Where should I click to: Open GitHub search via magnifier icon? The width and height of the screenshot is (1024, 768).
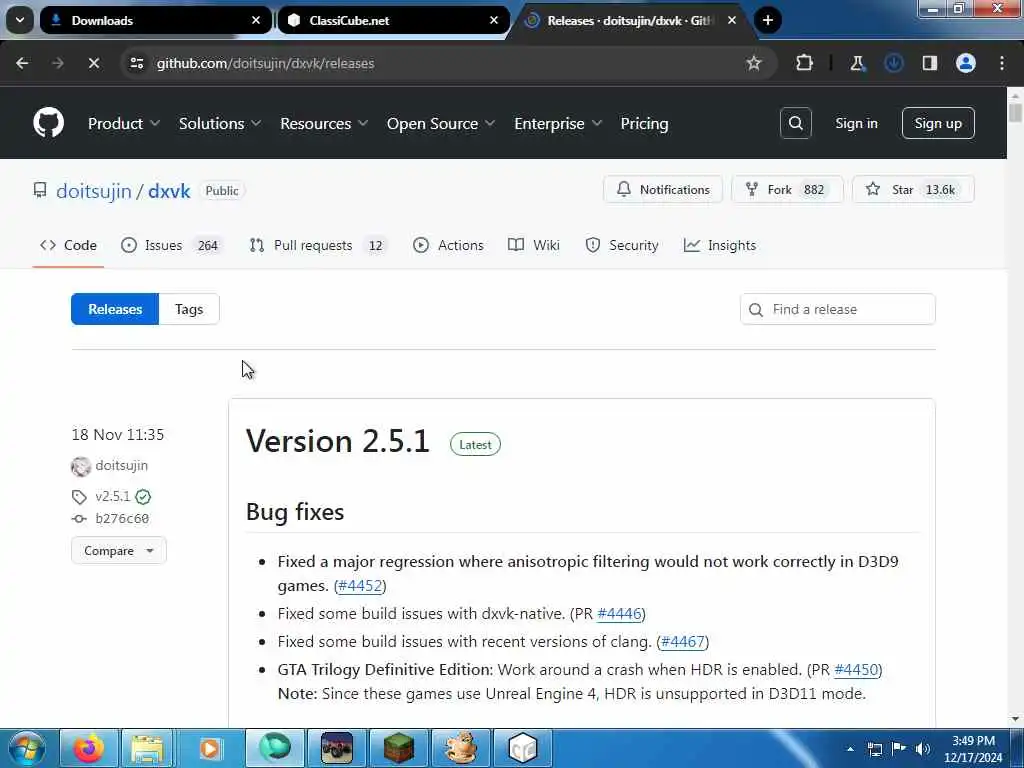point(795,123)
